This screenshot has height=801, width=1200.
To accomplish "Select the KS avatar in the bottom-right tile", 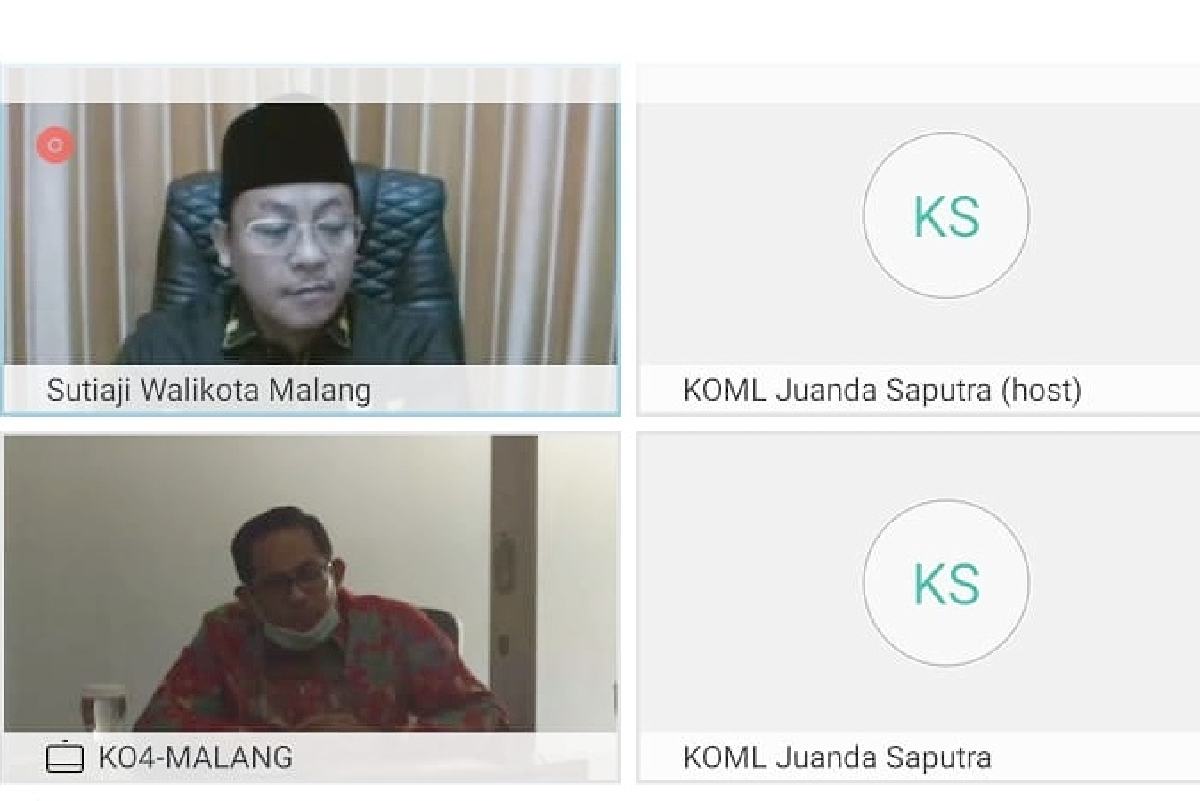I will (x=945, y=582).
